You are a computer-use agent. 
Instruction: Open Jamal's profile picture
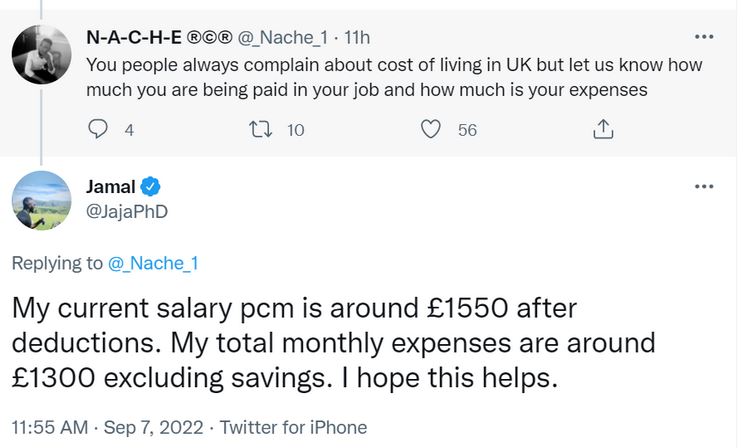41,199
